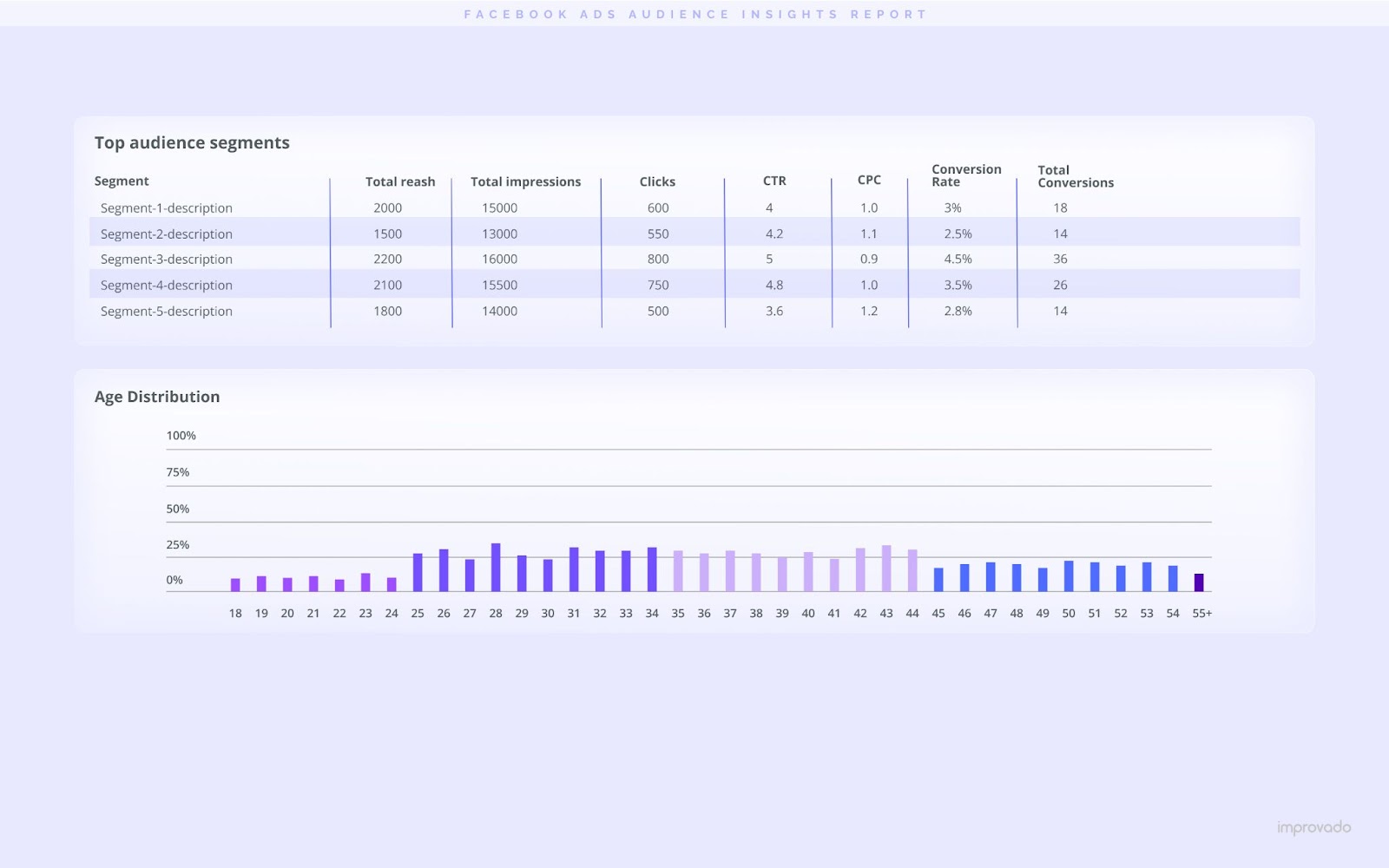Sort by the Total Conversions column header
This screenshot has height=868, width=1389.
click(1076, 176)
